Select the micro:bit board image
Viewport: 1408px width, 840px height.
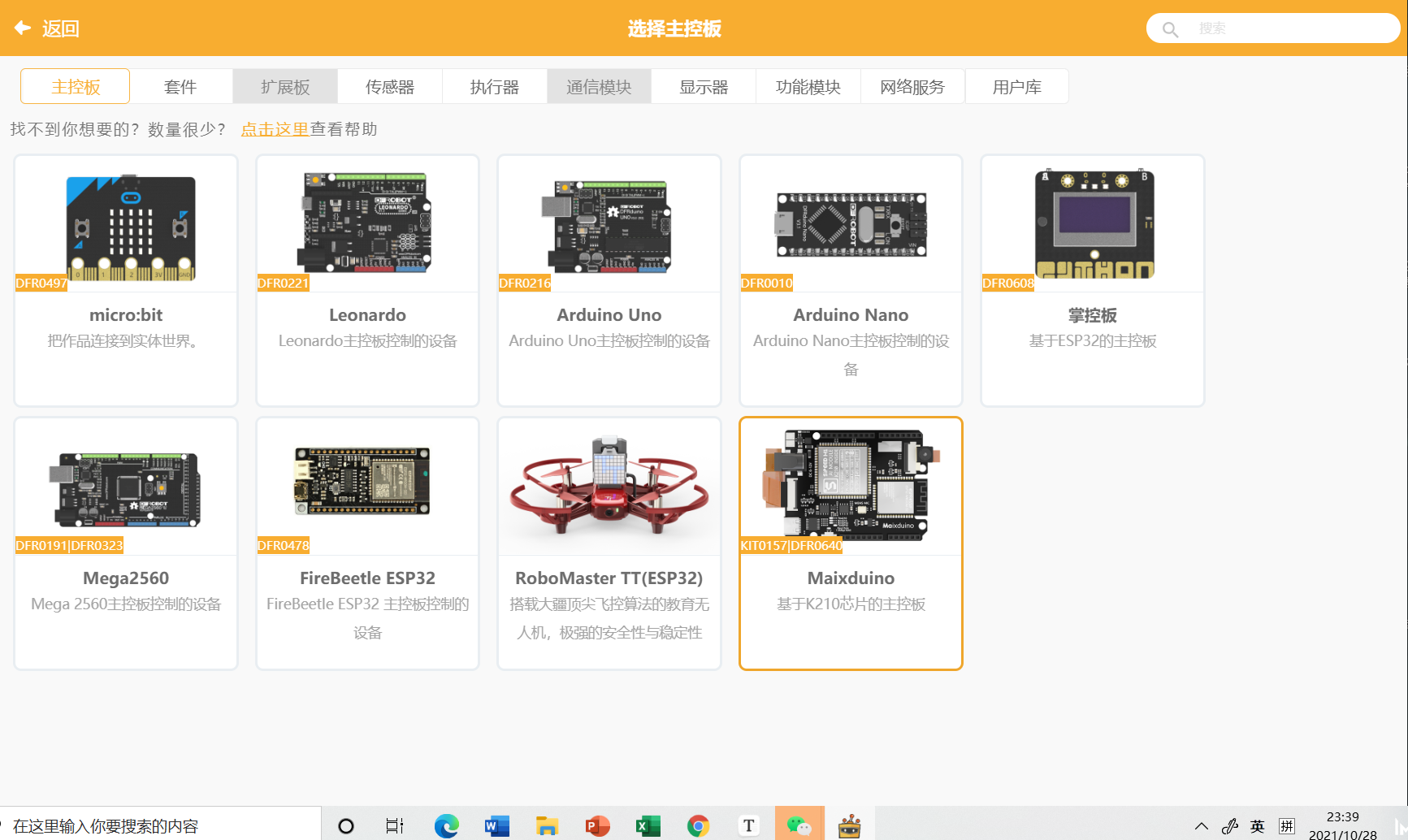point(130,227)
